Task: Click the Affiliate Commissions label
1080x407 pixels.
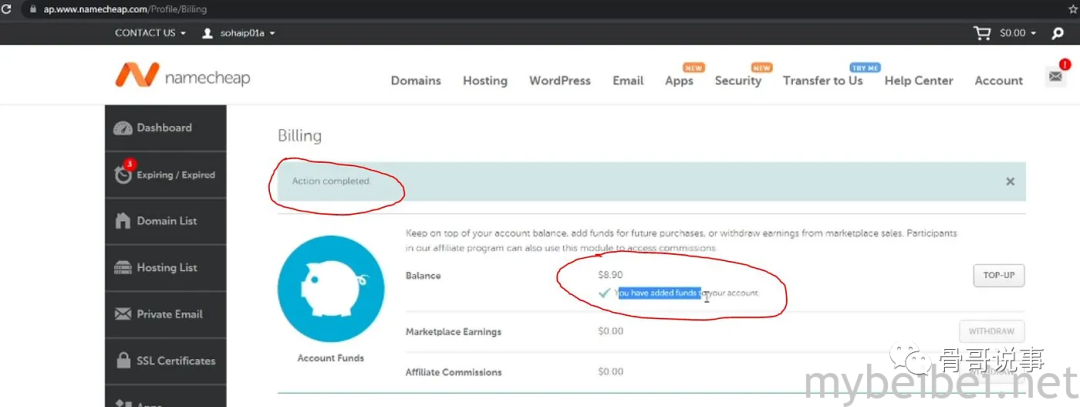Action: tap(453, 373)
